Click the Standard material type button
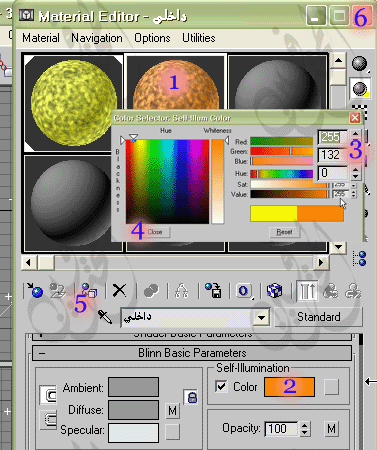The height and width of the screenshot is (450, 377). [x=318, y=317]
